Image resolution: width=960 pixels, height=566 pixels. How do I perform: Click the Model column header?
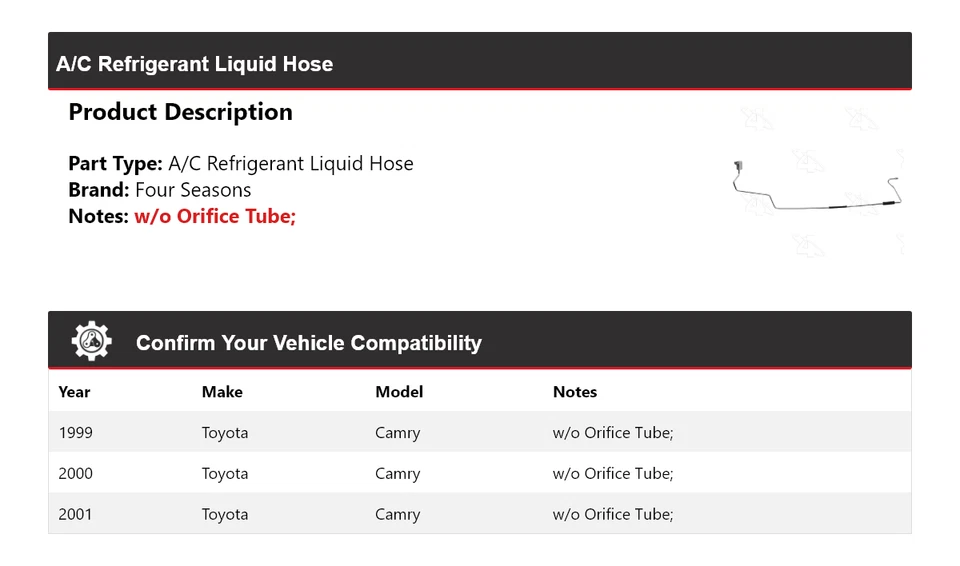399,392
